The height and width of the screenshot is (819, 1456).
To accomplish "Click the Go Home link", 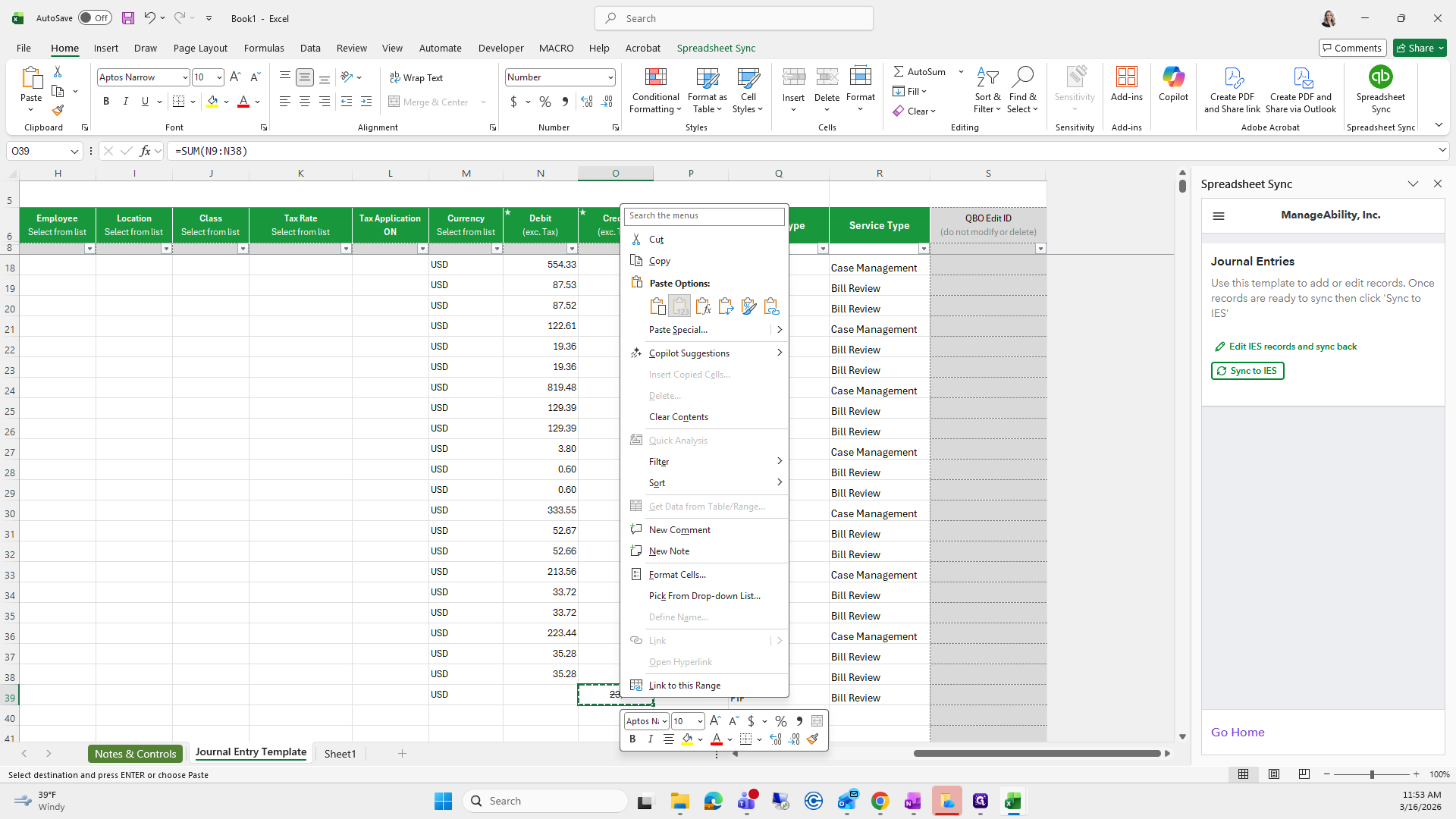I will click(1237, 733).
